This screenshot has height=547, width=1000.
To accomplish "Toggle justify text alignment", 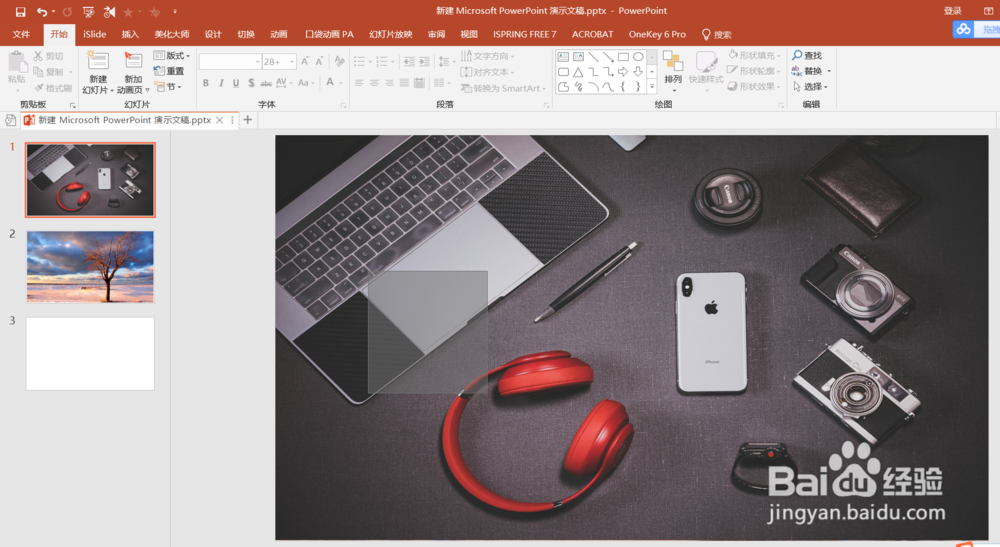I will tap(404, 83).
